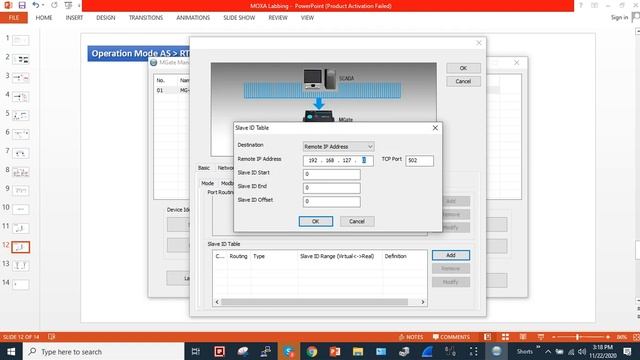Click the zoom out minus button
The height and width of the screenshot is (360, 640).
(553, 337)
